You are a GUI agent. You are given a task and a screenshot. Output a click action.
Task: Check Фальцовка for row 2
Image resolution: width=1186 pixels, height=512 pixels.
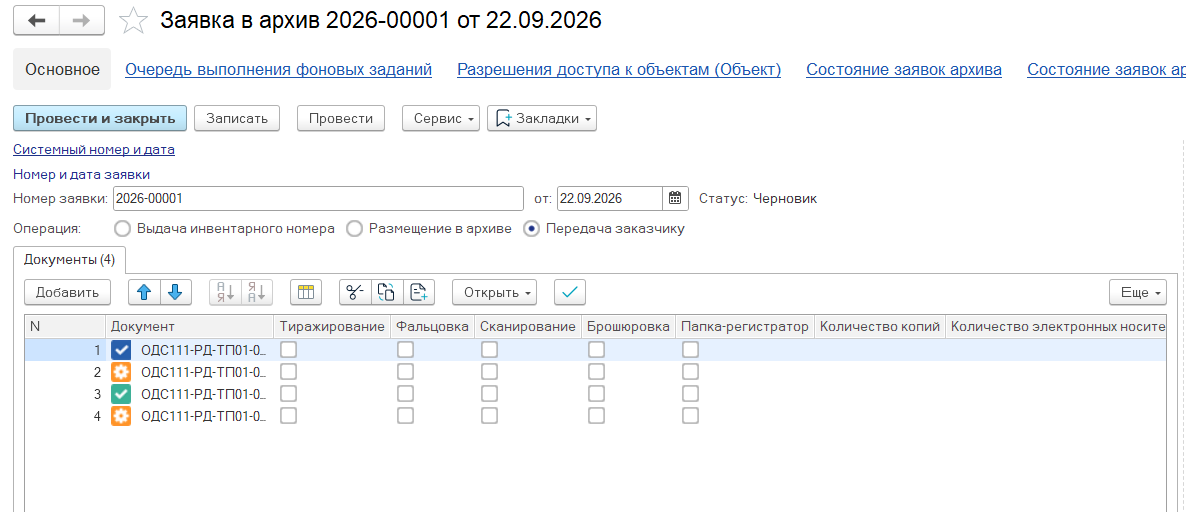click(405, 371)
